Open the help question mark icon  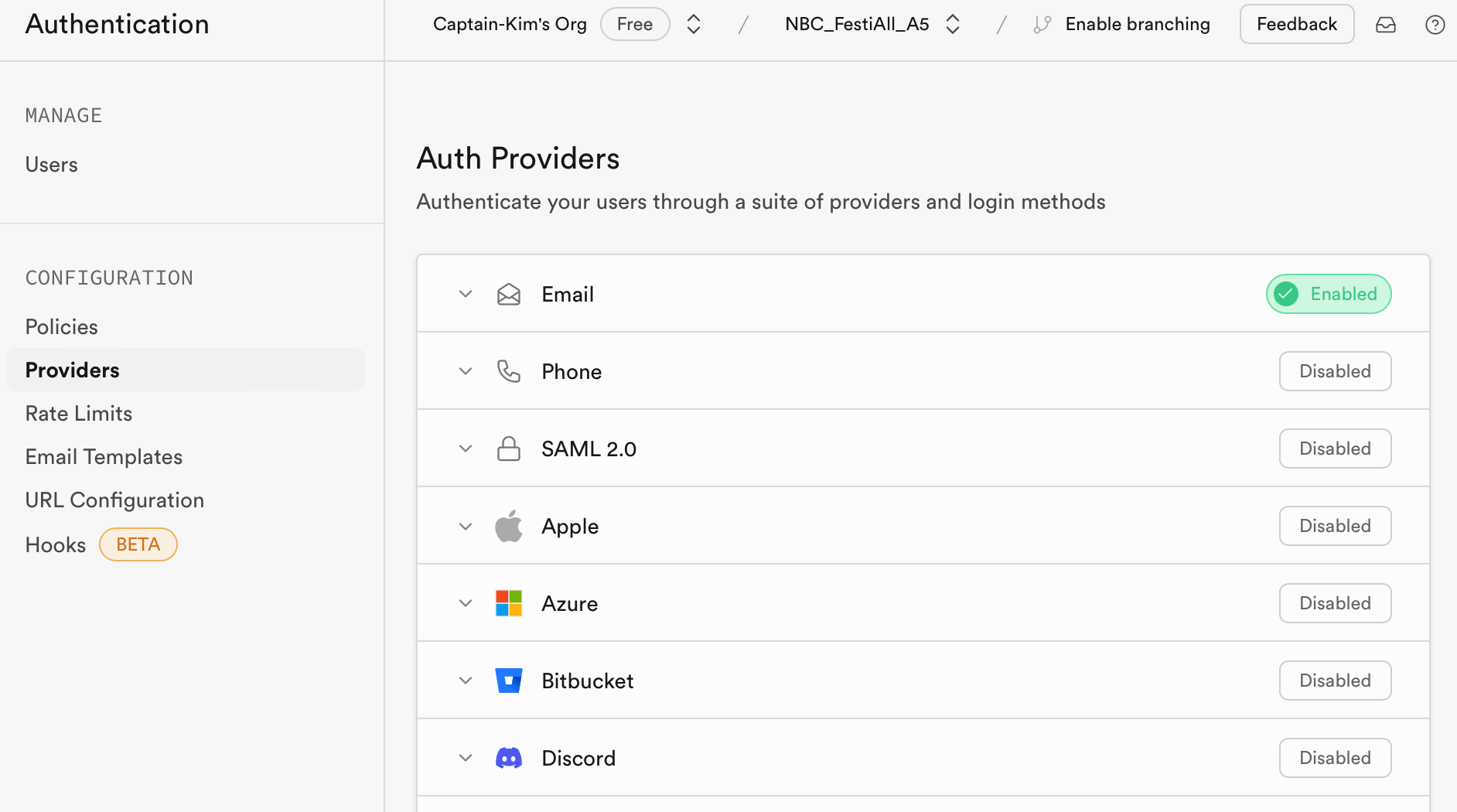[x=1435, y=25]
